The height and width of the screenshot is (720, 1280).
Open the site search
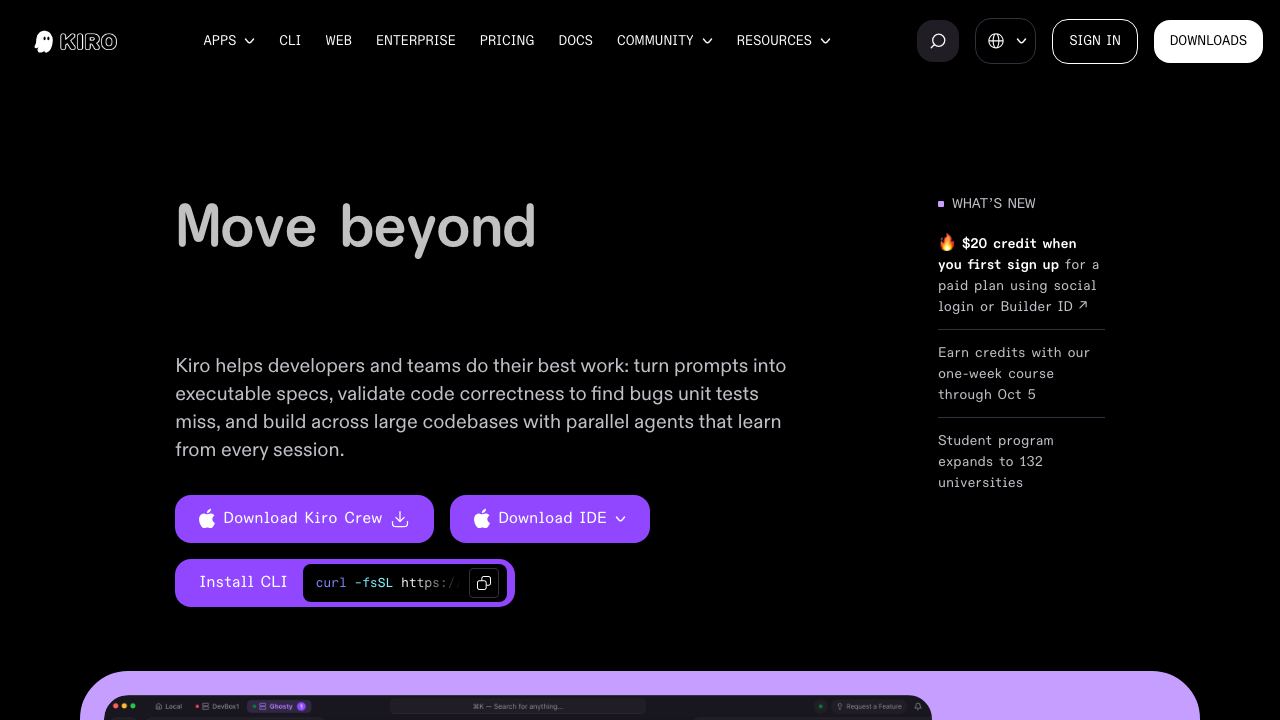[x=938, y=41]
